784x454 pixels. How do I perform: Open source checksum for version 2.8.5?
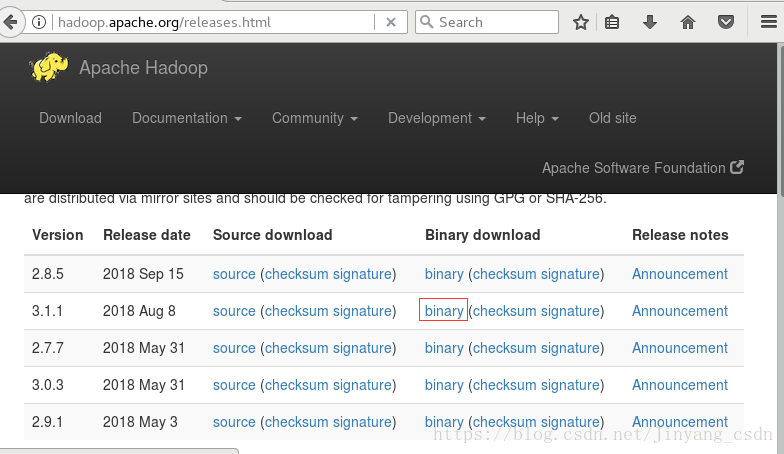(x=296, y=274)
